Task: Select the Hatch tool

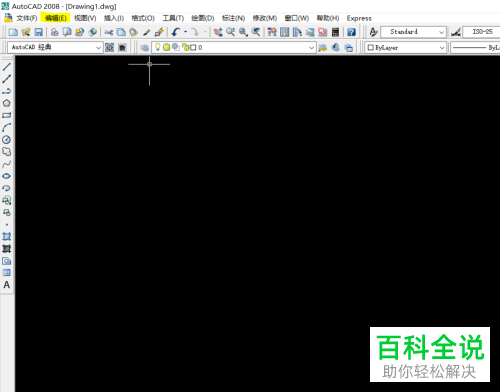Action: [7, 236]
